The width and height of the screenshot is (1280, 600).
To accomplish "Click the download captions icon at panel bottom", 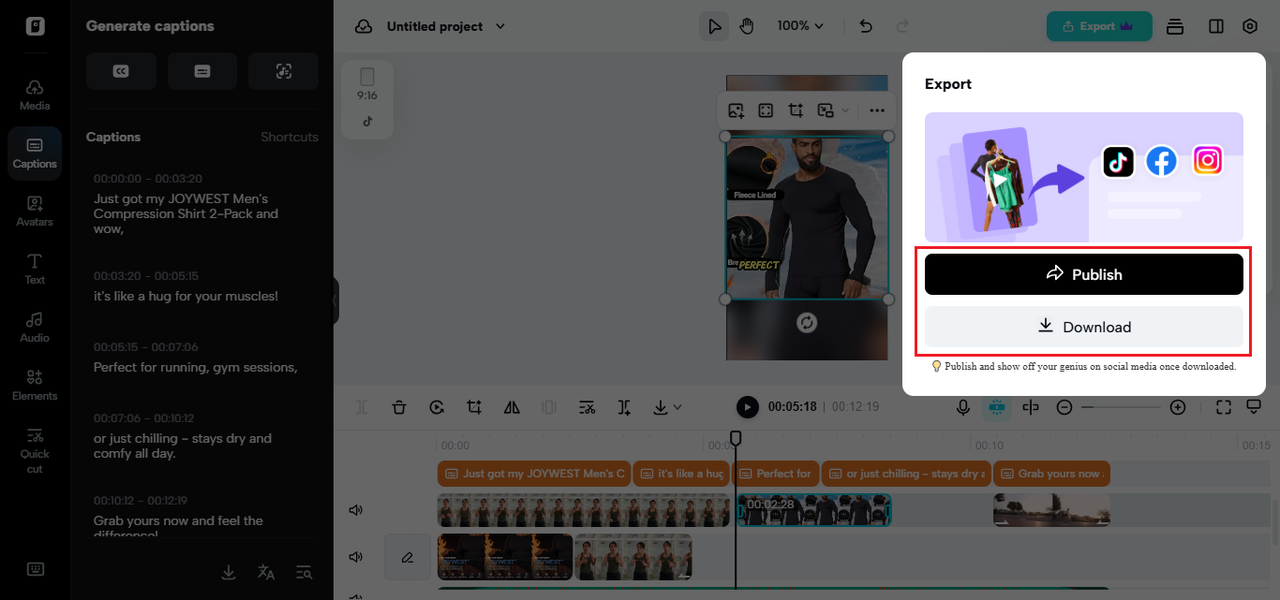I will [x=228, y=572].
